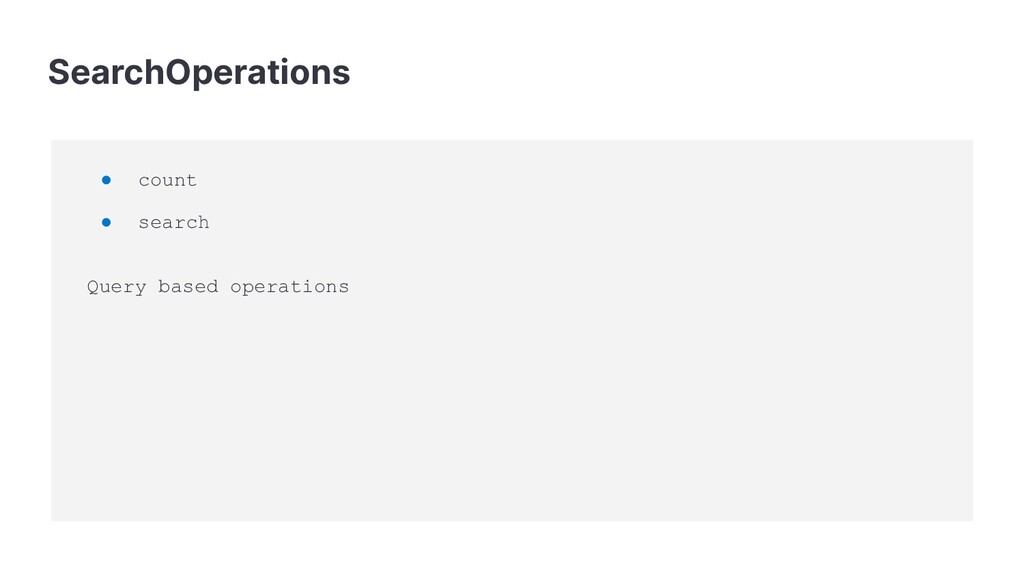The width and height of the screenshot is (1024, 576).
Task: Click the white margin left of the gray panel
Action: click(25, 330)
